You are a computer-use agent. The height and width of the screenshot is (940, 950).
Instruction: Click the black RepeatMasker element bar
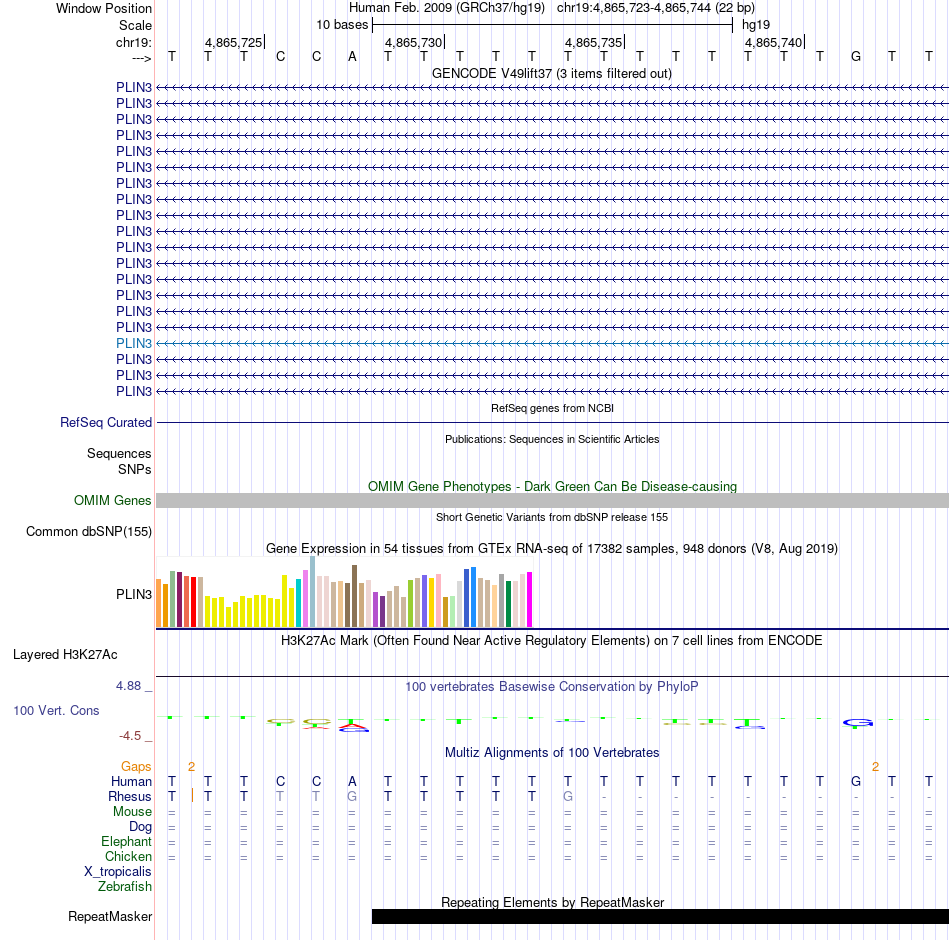click(x=660, y=916)
